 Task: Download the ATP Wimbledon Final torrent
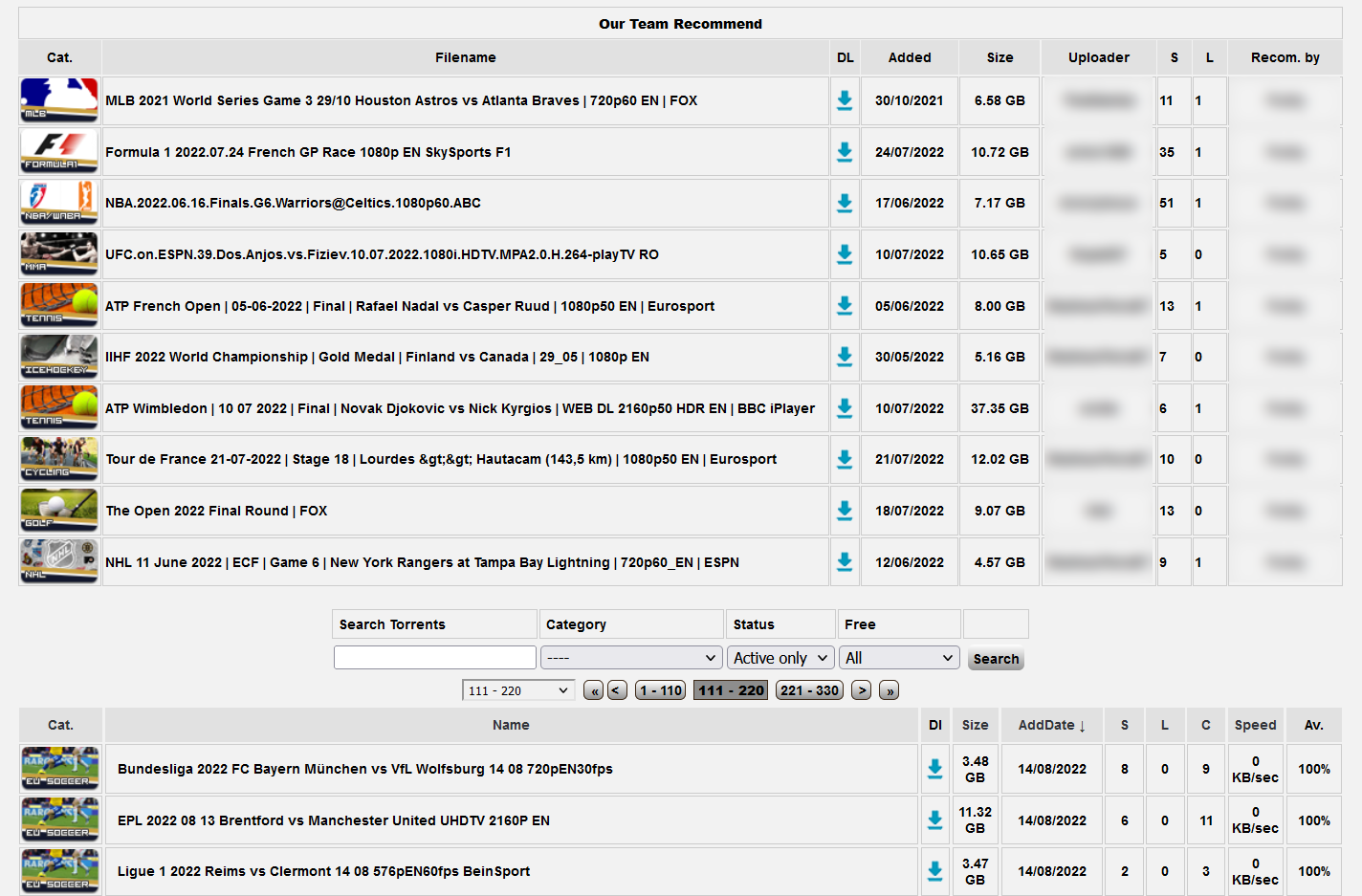click(x=845, y=408)
